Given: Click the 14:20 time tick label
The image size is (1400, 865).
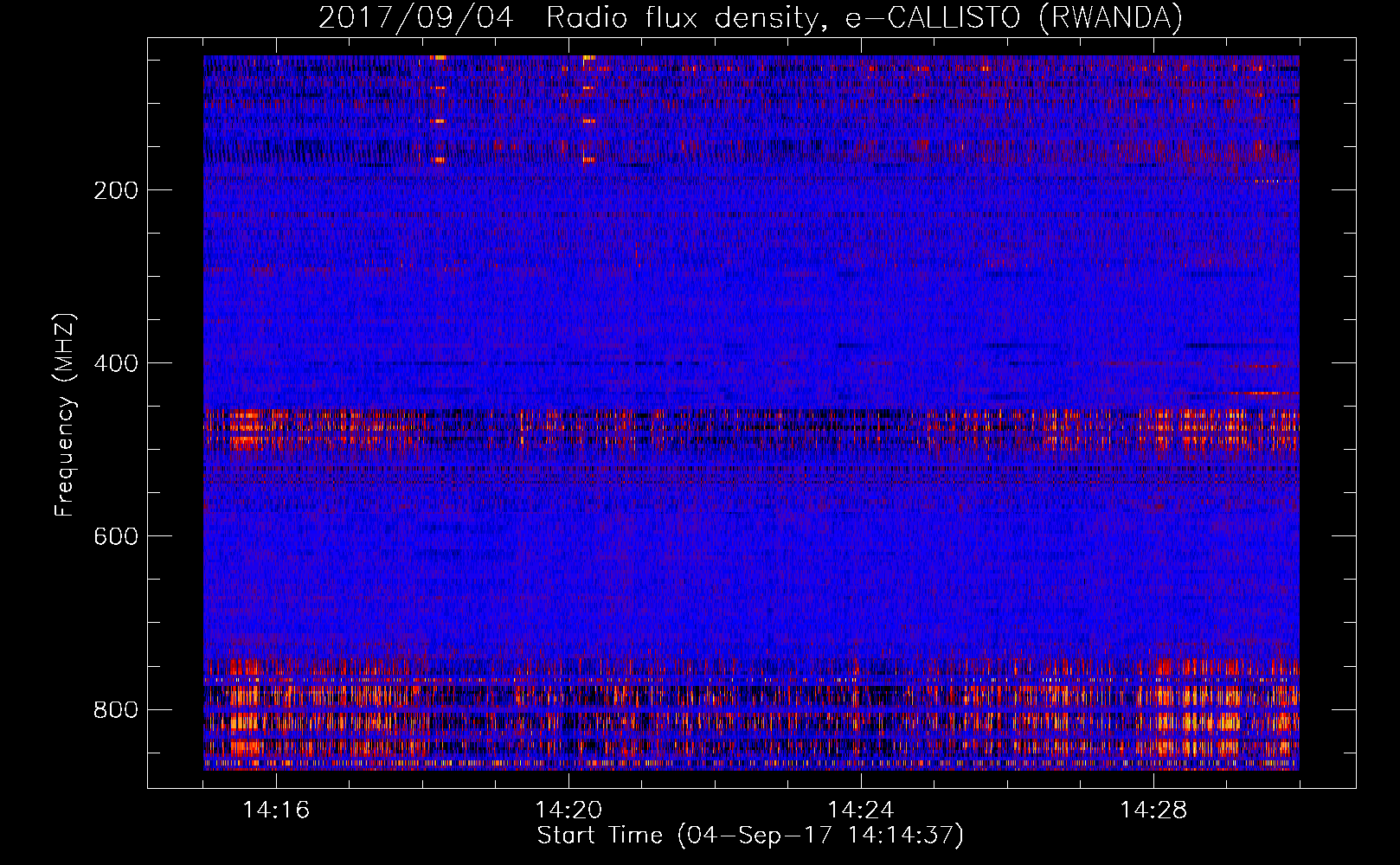Looking at the screenshot, I should (x=568, y=811).
